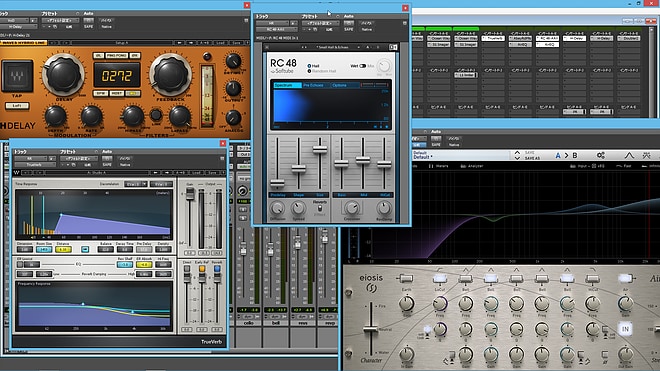The image size is (660, 371).
Task: Toggle the LoCut band button in AirEQ
Action: [440, 278]
